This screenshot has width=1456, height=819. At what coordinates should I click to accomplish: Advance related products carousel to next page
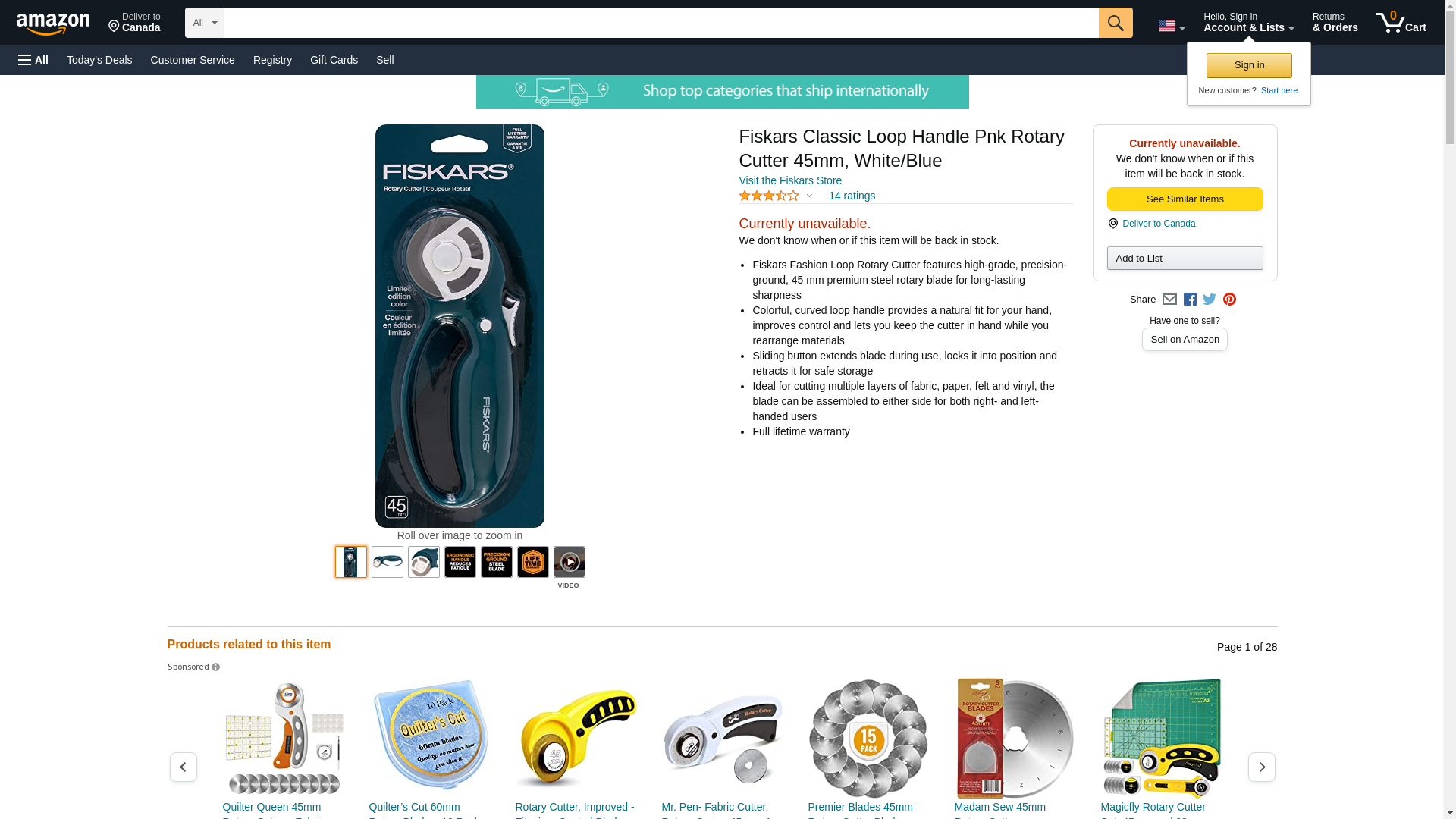click(x=1261, y=767)
